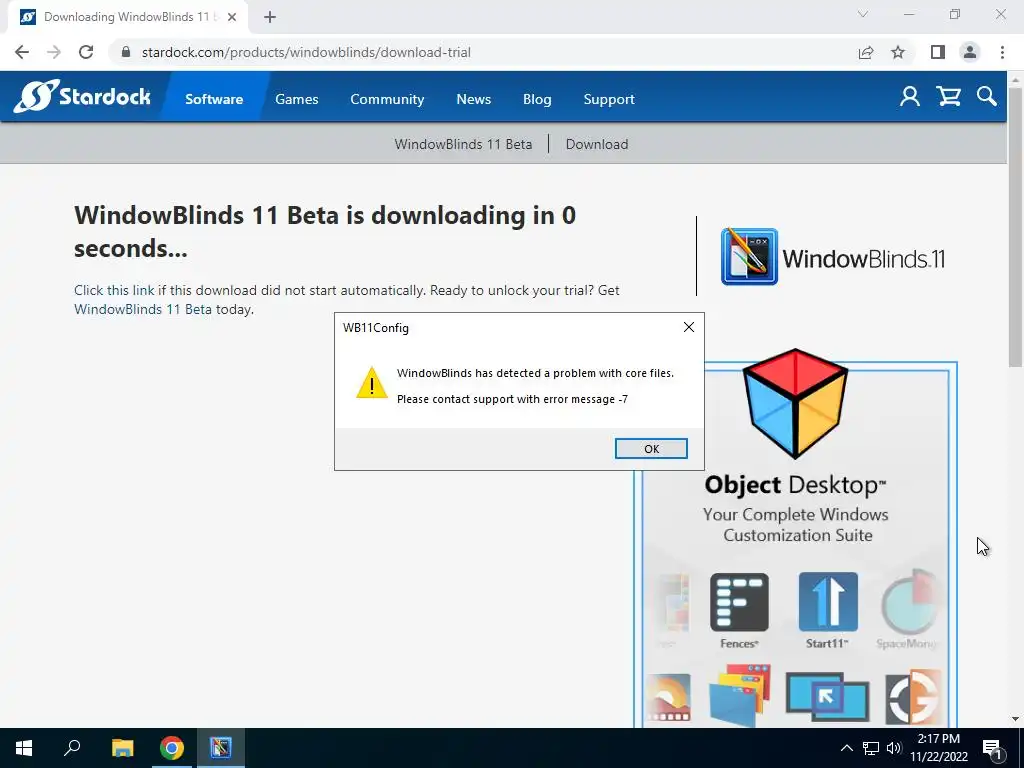This screenshot has height=768, width=1024.
Task: Close the Downloading WindowBlinds tab
Action: 232,18
